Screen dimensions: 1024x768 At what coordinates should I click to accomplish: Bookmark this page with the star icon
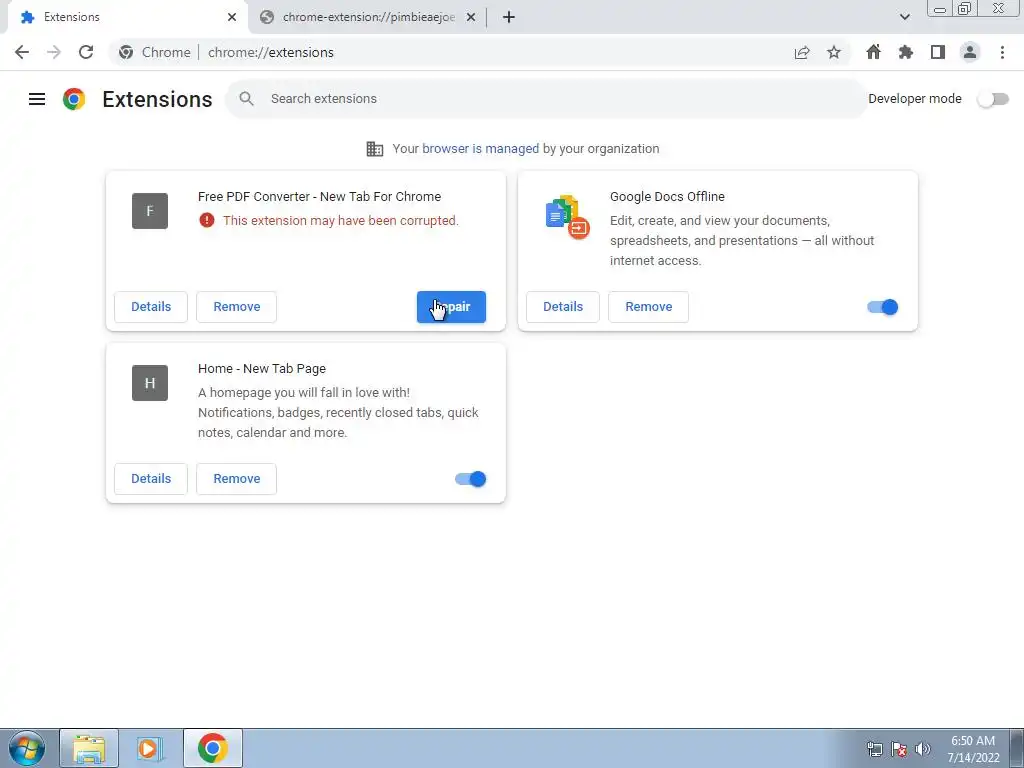point(834,52)
